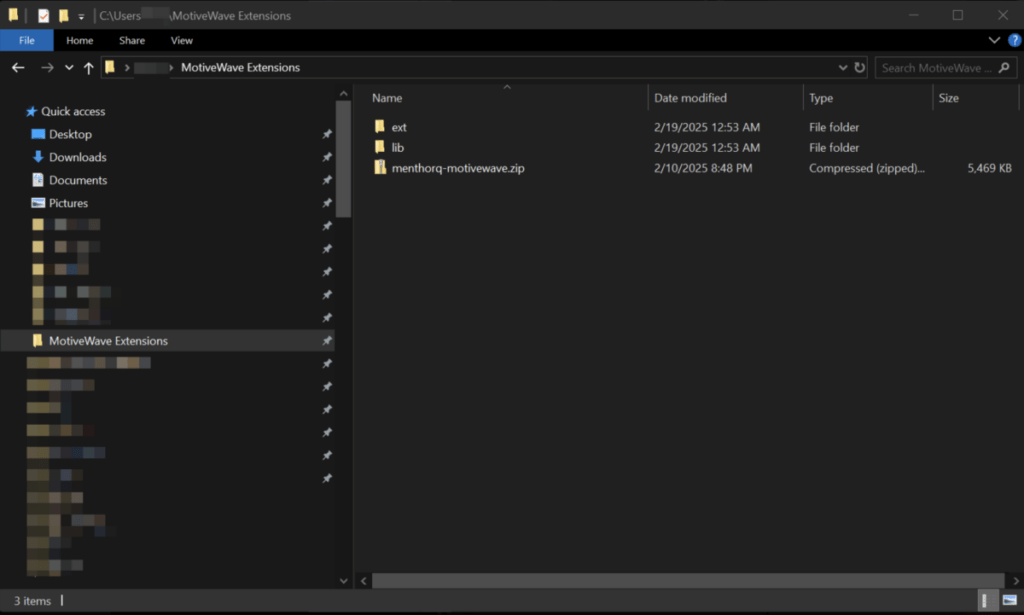Open the Customize Quick Access Toolbar dropdown
The width and height of the screenshot is (1024, 615).
79,15
